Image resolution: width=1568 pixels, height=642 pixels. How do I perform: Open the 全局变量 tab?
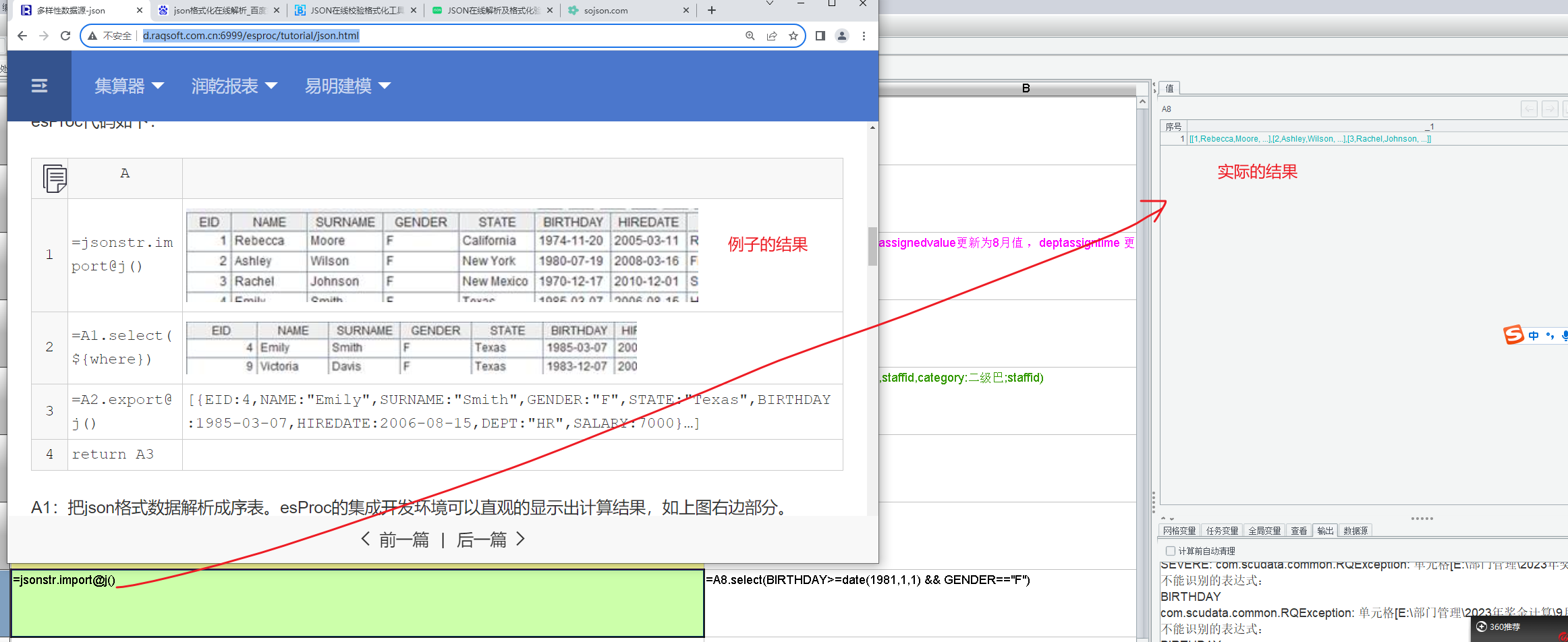point(1264,531)
